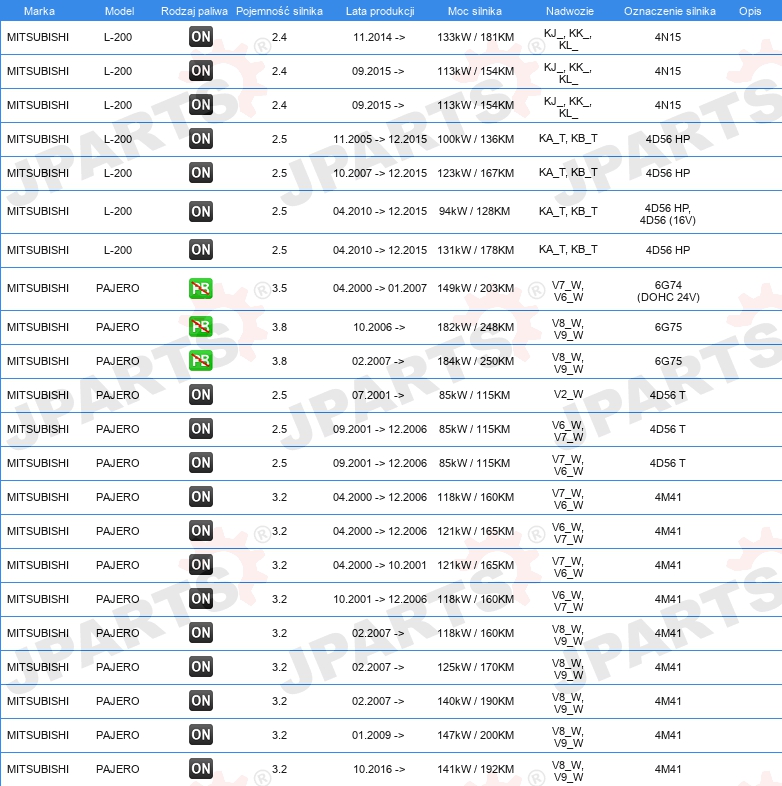Click the 11.2005 -> 12.2015 date cell
The image size is (782, 786).
pos(380,139)
